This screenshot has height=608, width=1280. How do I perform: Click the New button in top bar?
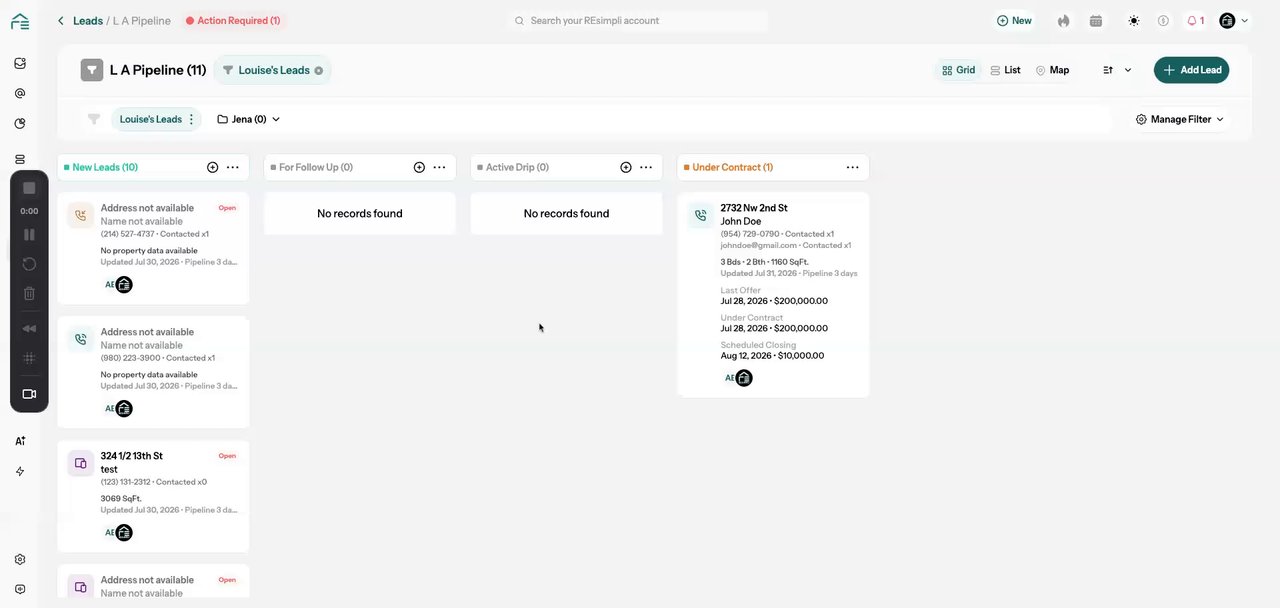1014,20
